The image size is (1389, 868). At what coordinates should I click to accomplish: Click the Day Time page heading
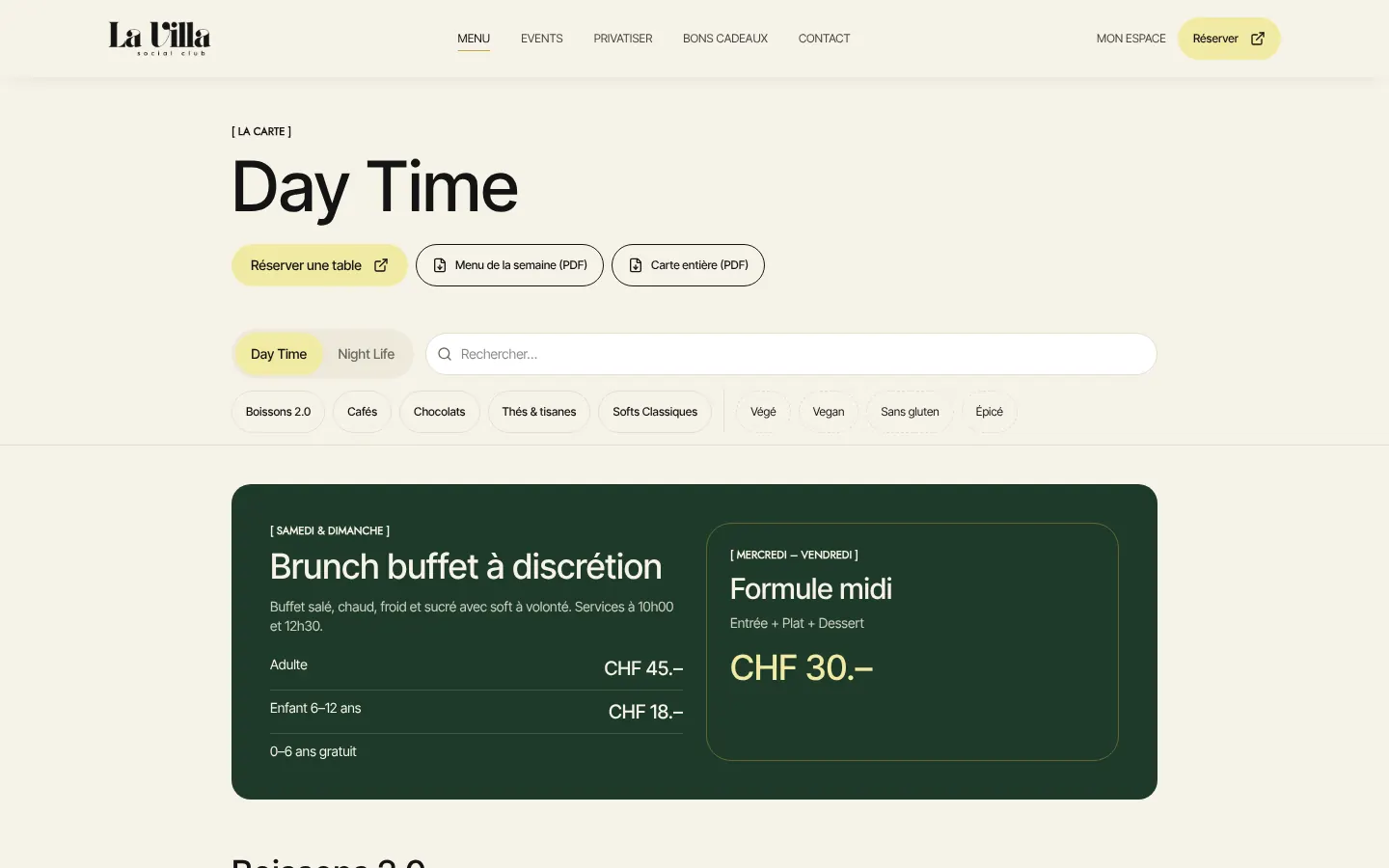(x=375, y=187)
